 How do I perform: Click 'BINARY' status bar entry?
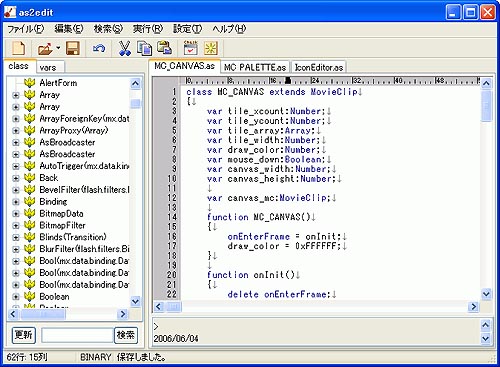coord(95,357)
